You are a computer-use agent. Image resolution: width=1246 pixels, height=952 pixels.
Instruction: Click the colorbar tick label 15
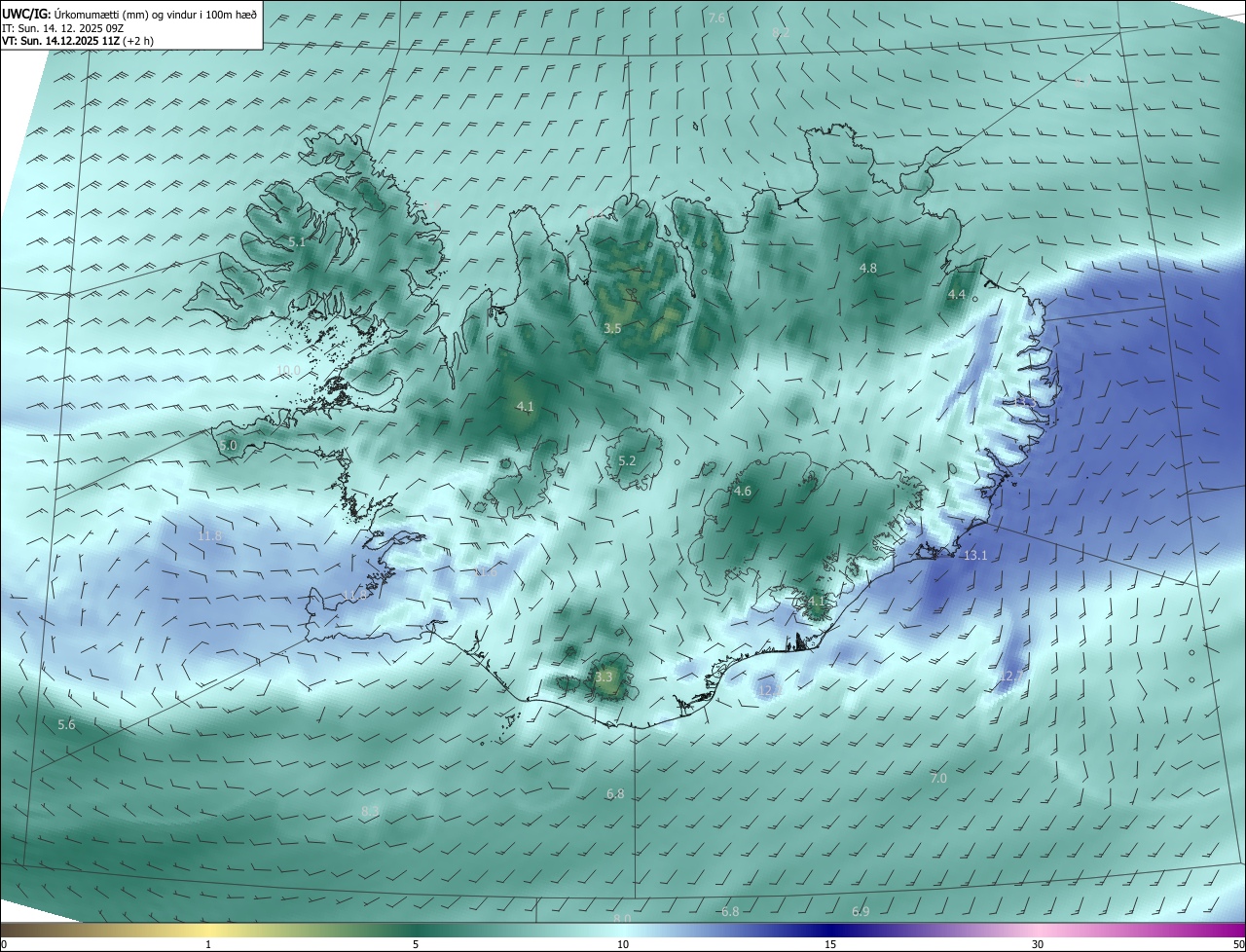[830, 944]
